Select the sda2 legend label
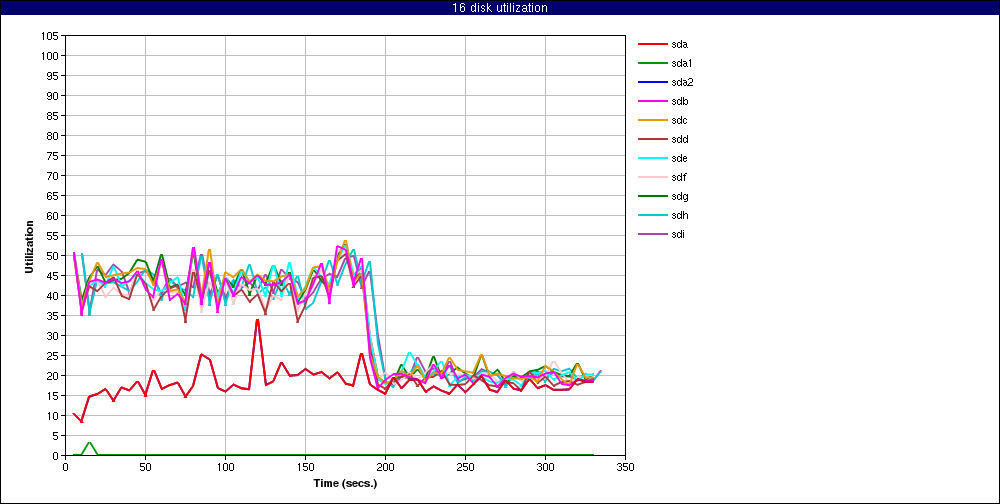The height and width of the screenshot is (504, 1000). [682, 82]
